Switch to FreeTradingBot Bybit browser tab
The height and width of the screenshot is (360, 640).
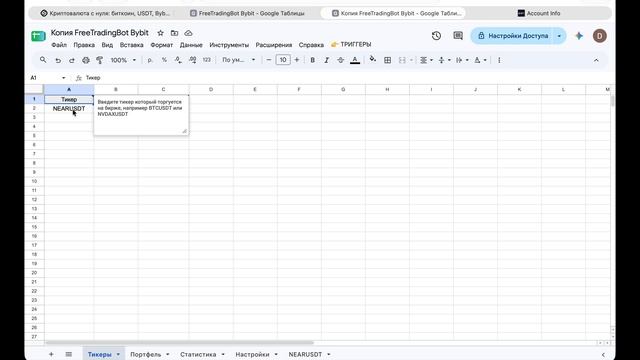coord(247,13)
